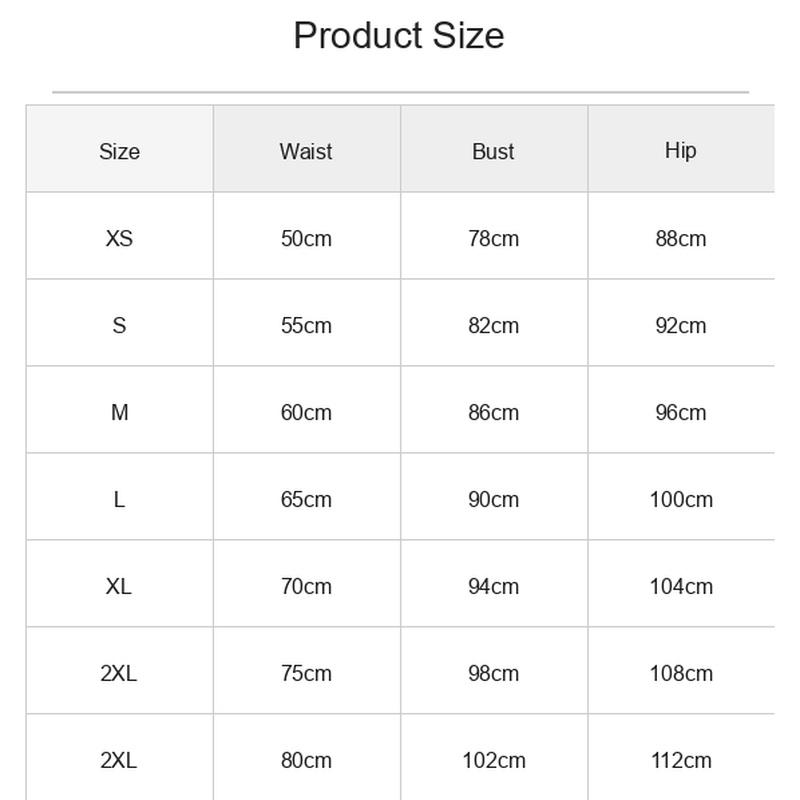Viewport: 800px width, 800px height.
Task: Click the 112cm hip value
Action: point(681,761)
